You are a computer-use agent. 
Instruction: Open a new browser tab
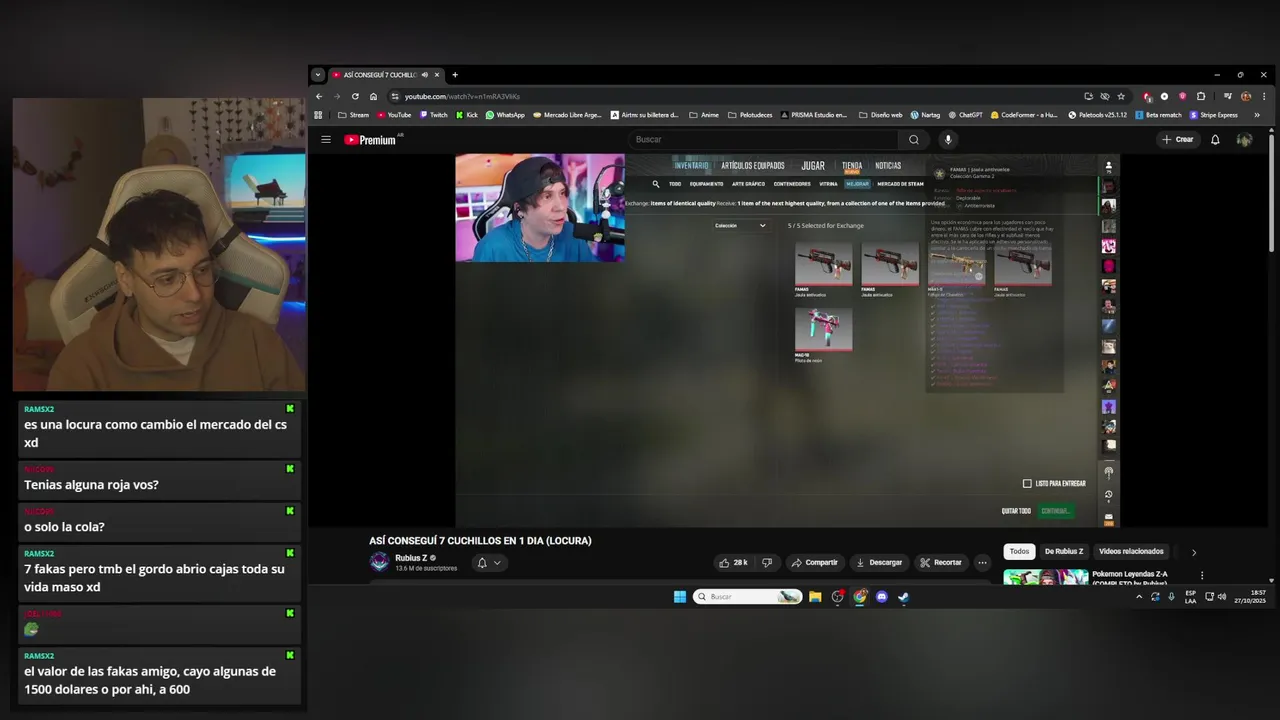pyautogui.click(x=455, y=75)
